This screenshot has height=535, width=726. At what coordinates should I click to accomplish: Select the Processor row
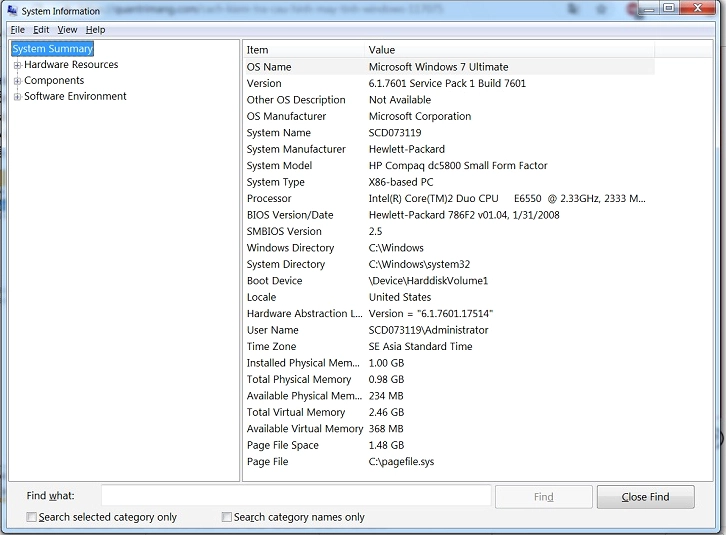click(x=449, y=198)
